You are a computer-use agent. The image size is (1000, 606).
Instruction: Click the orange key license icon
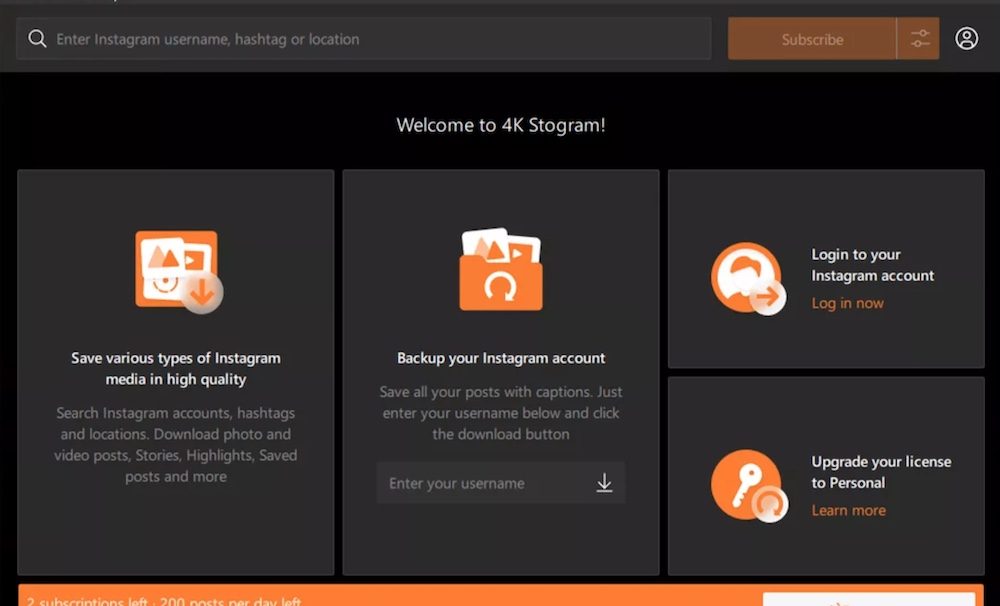pos(749,486)
